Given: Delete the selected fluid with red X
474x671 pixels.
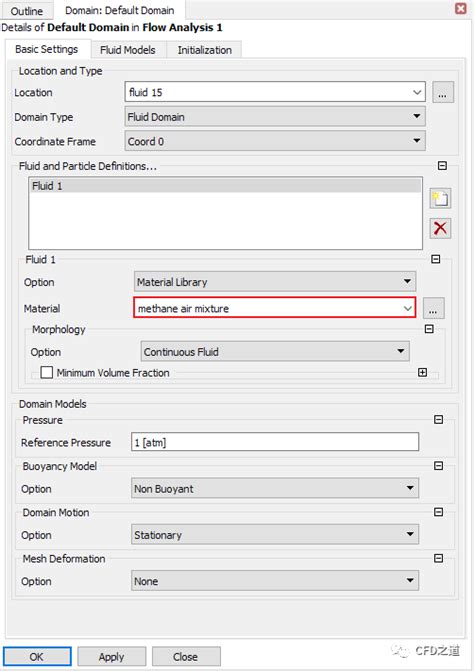Looking at the screenshot, I should (x=440, y=228).
